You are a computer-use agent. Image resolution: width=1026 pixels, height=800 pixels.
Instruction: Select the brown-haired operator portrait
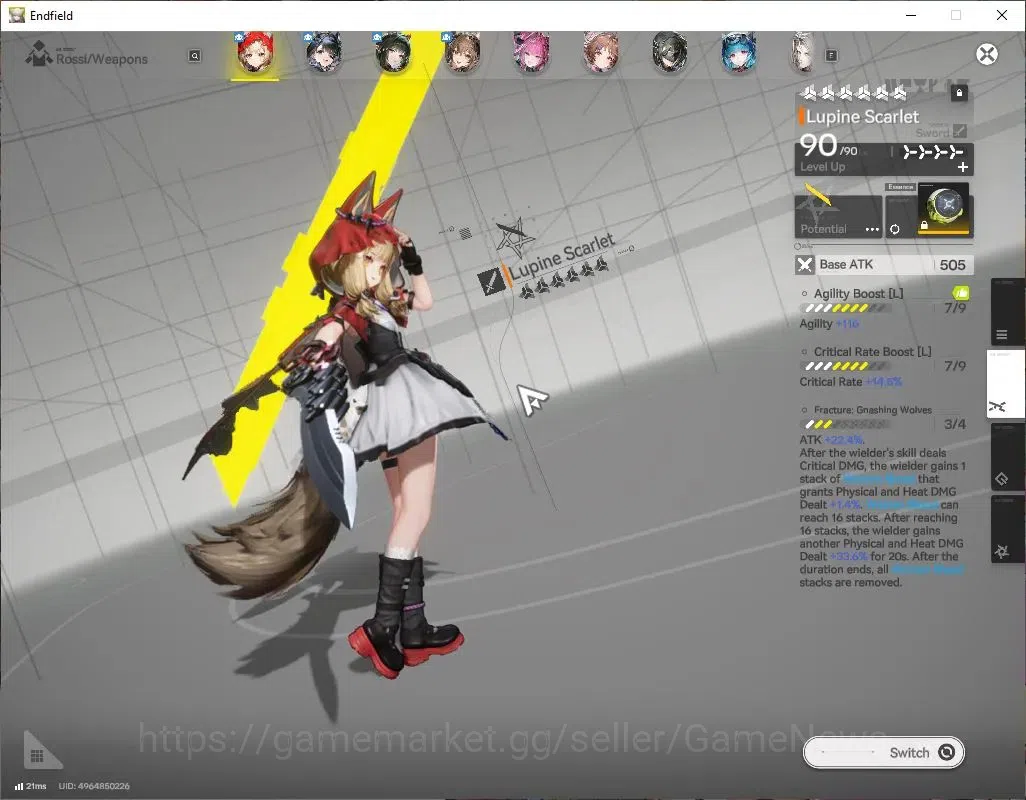click(x=462, y=53)
